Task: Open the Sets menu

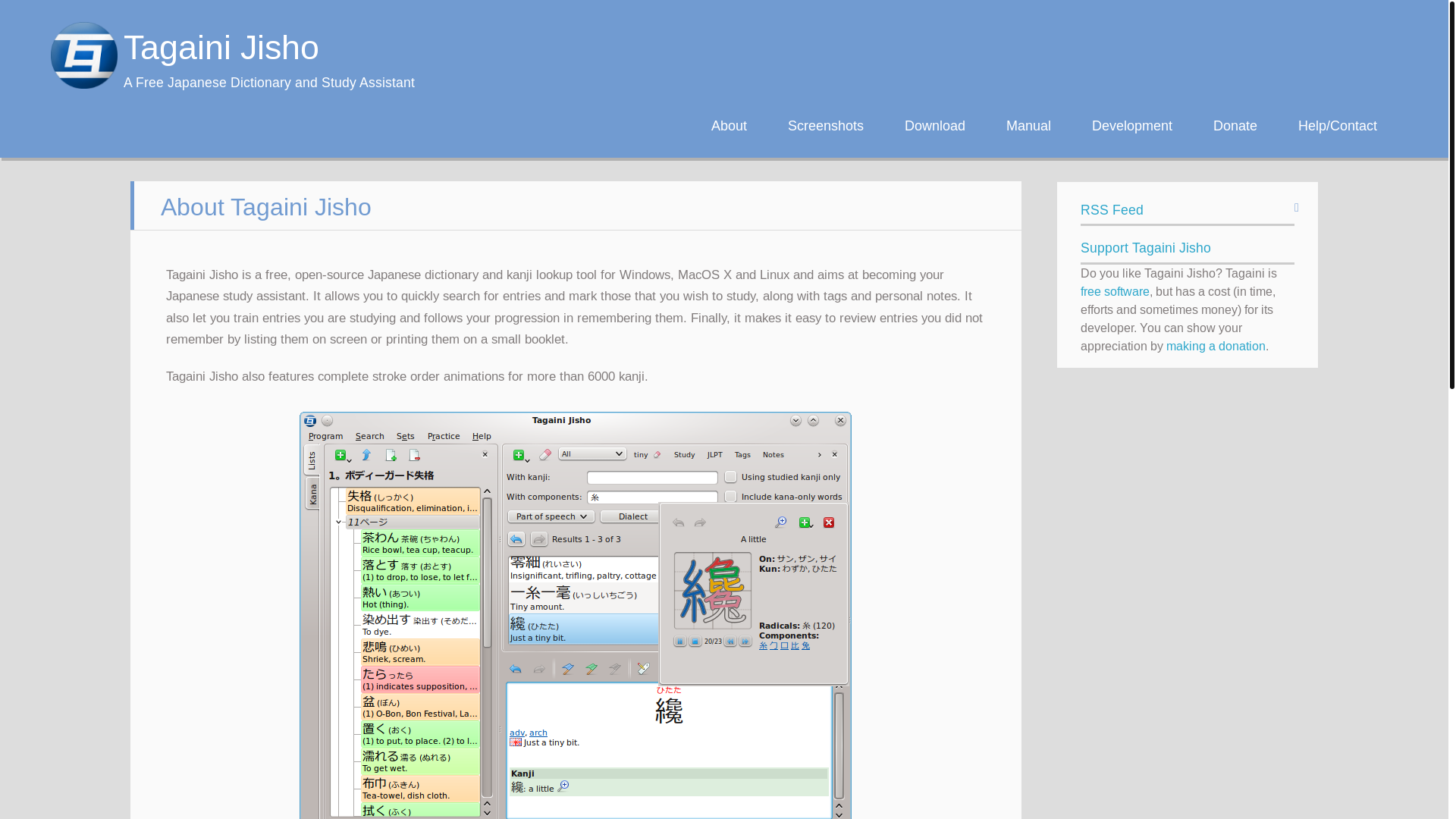Action: 406,437
